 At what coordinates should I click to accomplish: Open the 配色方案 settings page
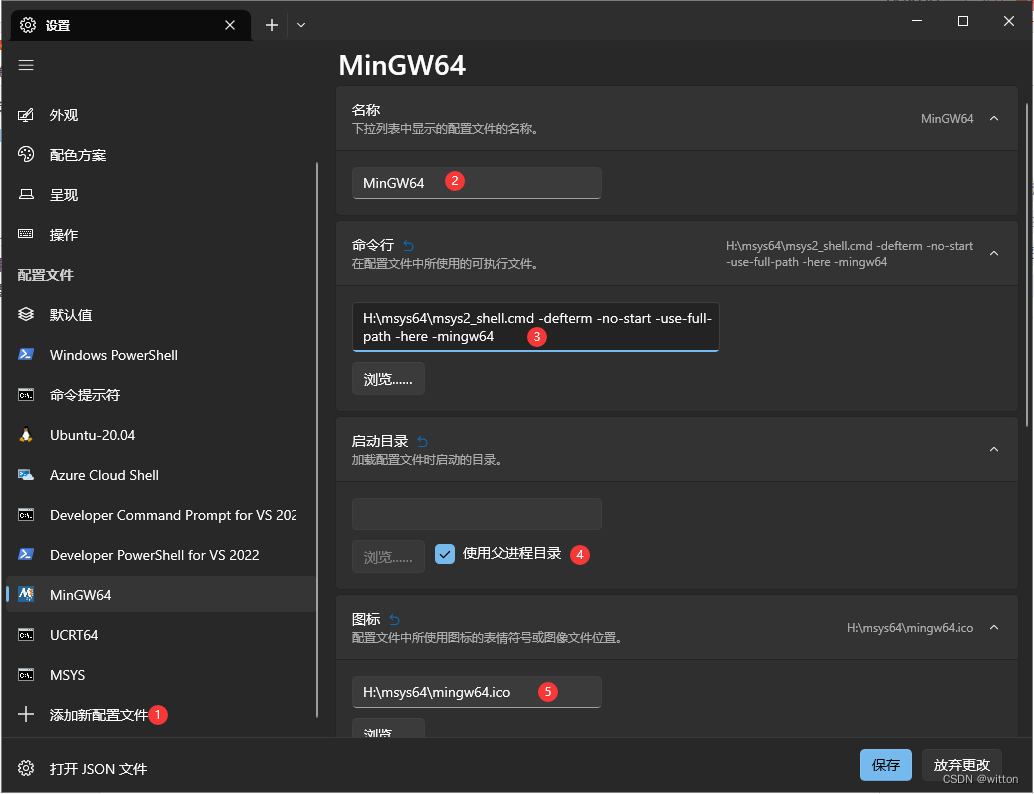click(78, 155)
